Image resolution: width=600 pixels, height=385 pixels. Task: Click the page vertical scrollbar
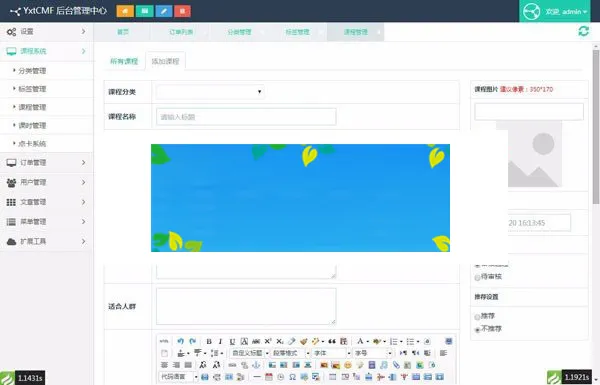596,126
